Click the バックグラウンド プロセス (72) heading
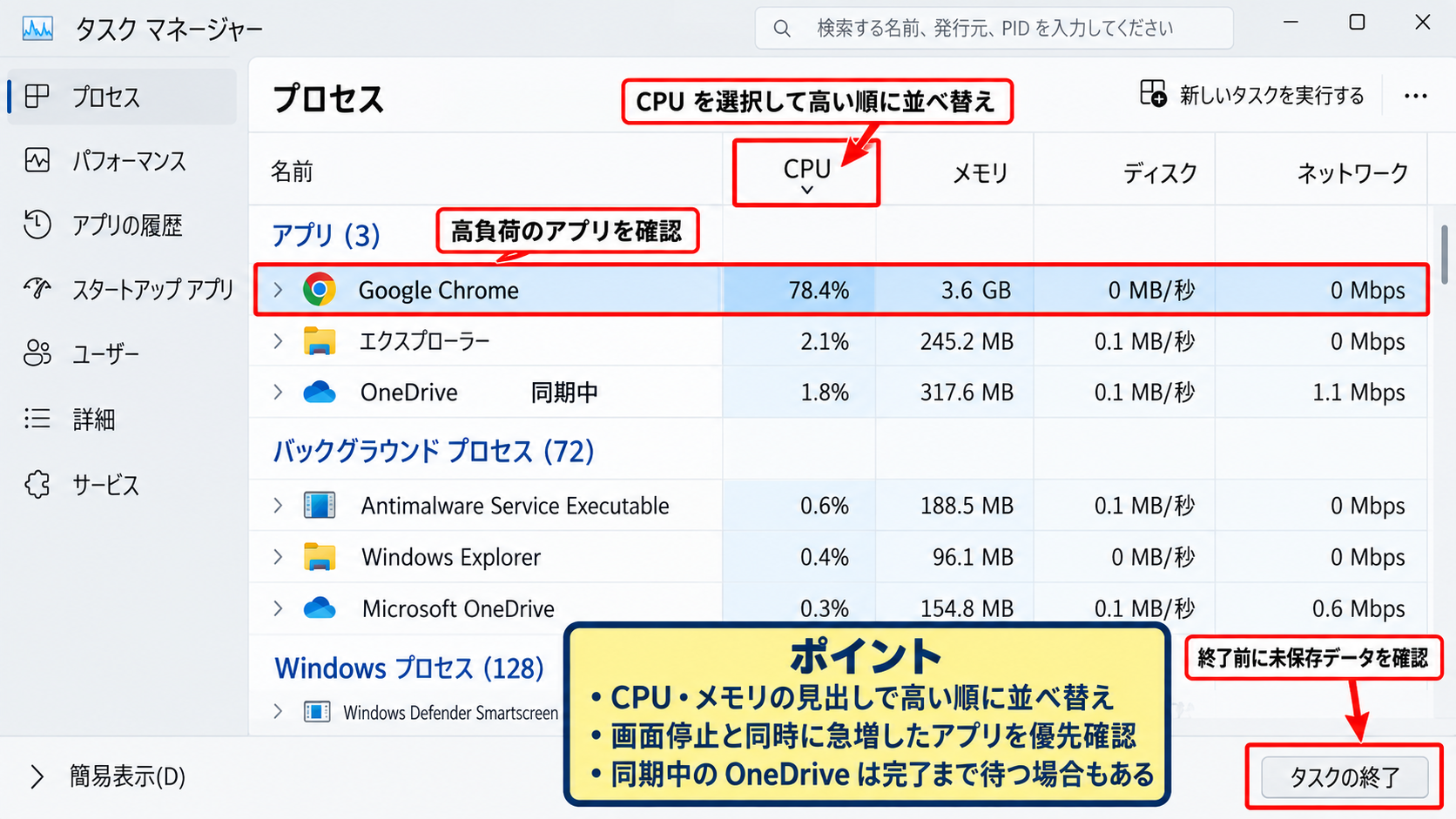1456x819 pixels. (434, 451)
